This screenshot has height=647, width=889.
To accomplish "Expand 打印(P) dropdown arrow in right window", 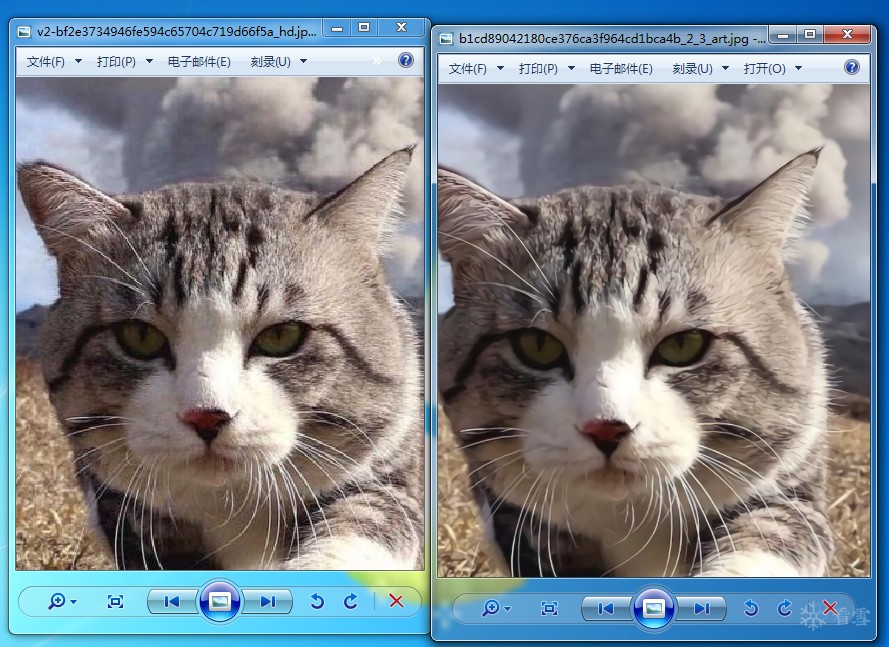I will (x=571, y=69).
